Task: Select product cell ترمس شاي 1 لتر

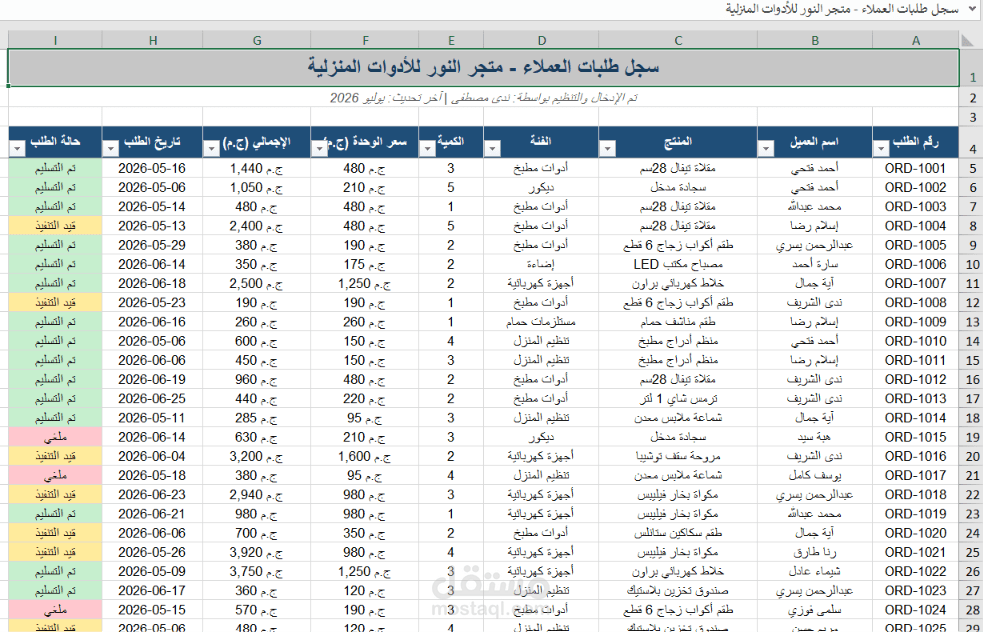Action: [x=678, y=399]
